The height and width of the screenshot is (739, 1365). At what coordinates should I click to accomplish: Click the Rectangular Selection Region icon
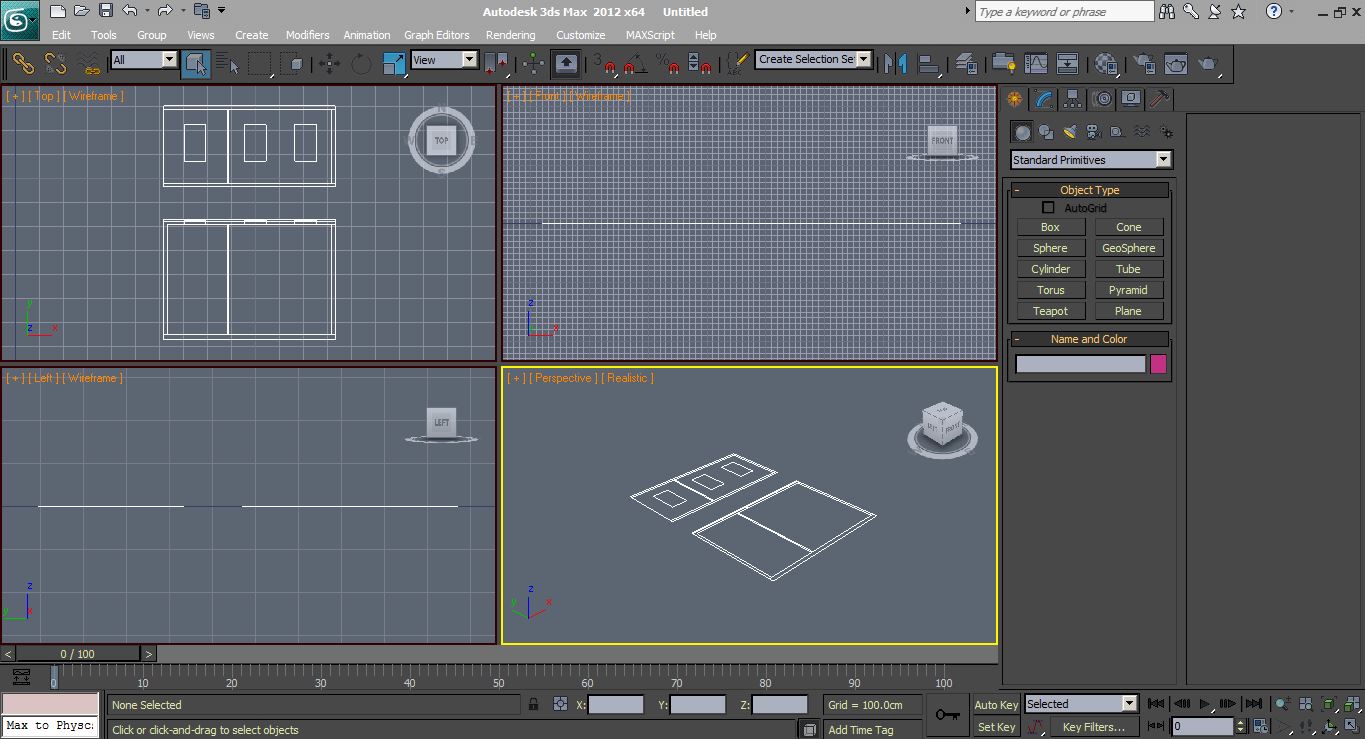click(260, 64)
